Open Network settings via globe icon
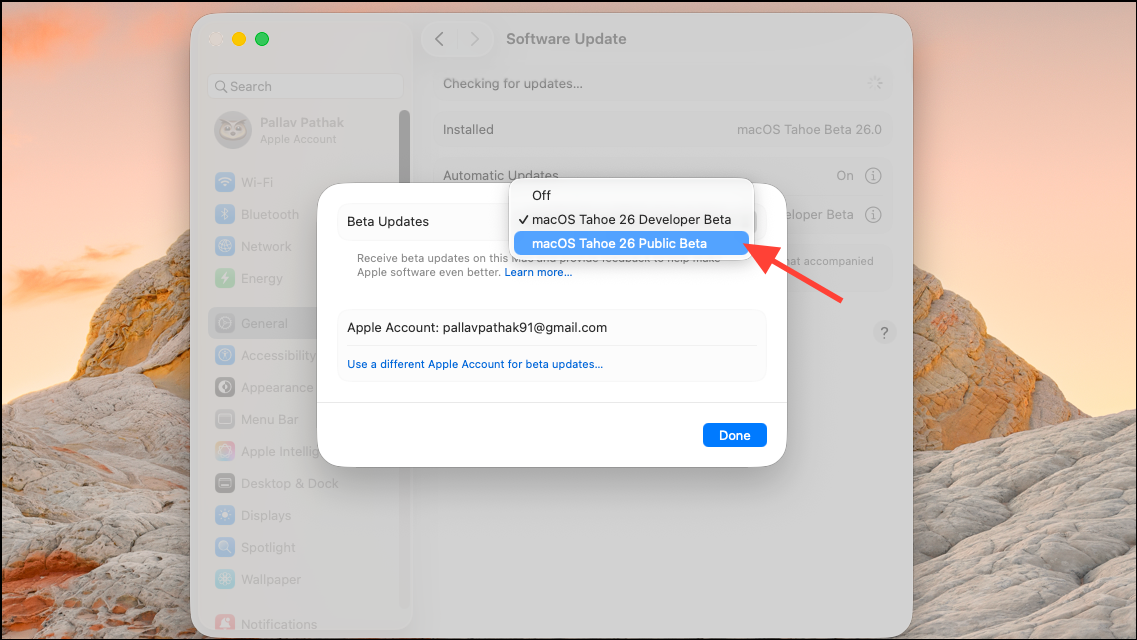 [x=225, y=246]
